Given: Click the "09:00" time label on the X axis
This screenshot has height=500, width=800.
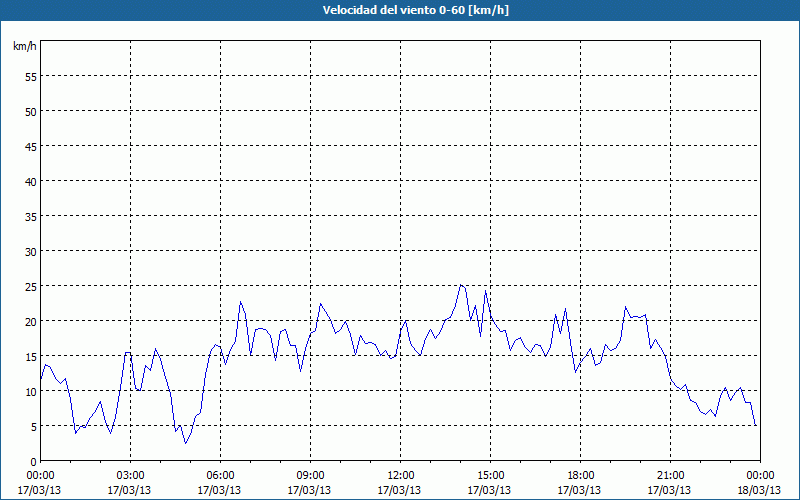Looking at the screenshot, I should pos(310,476).
